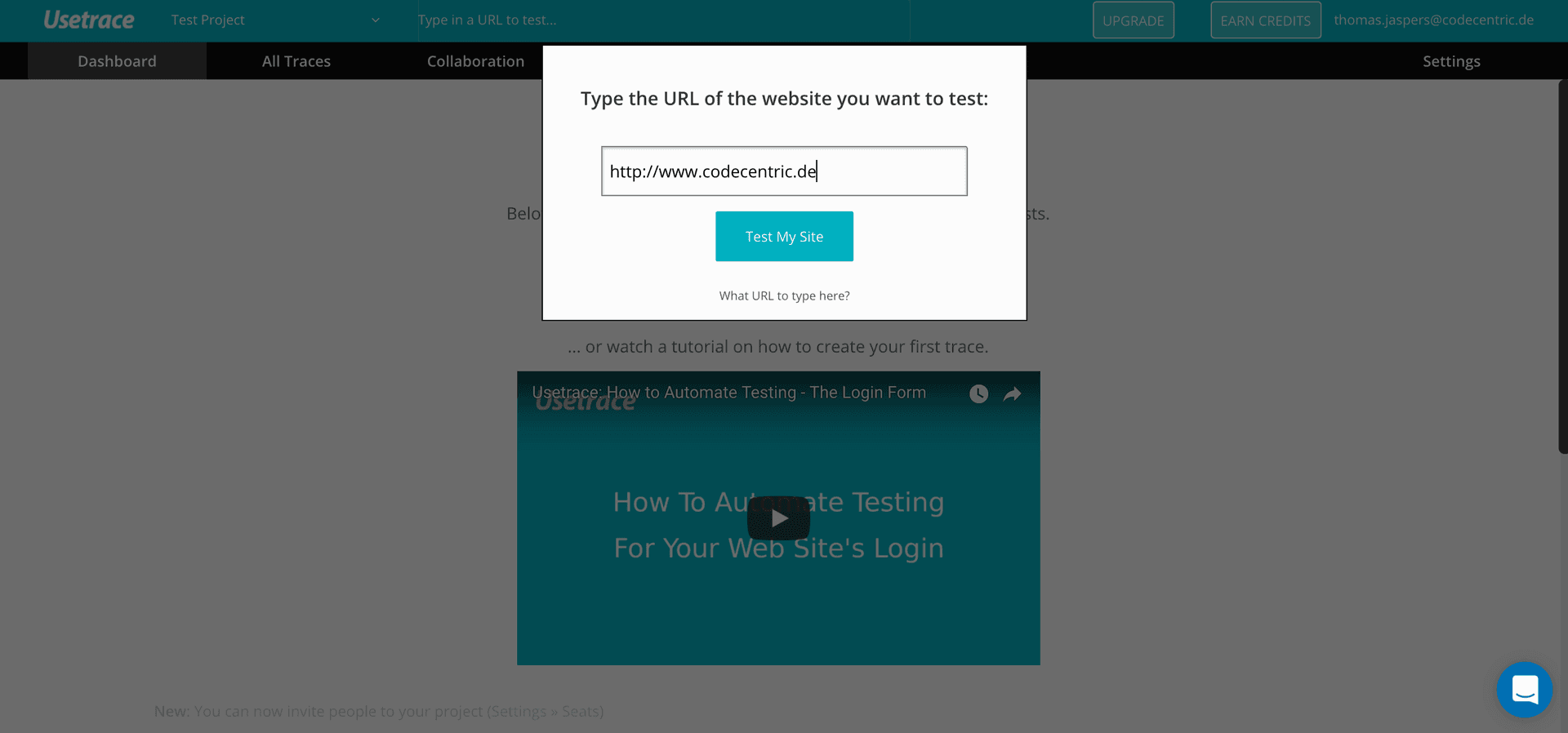
Task: Click the Test My Site button
Action: (784, 237)
